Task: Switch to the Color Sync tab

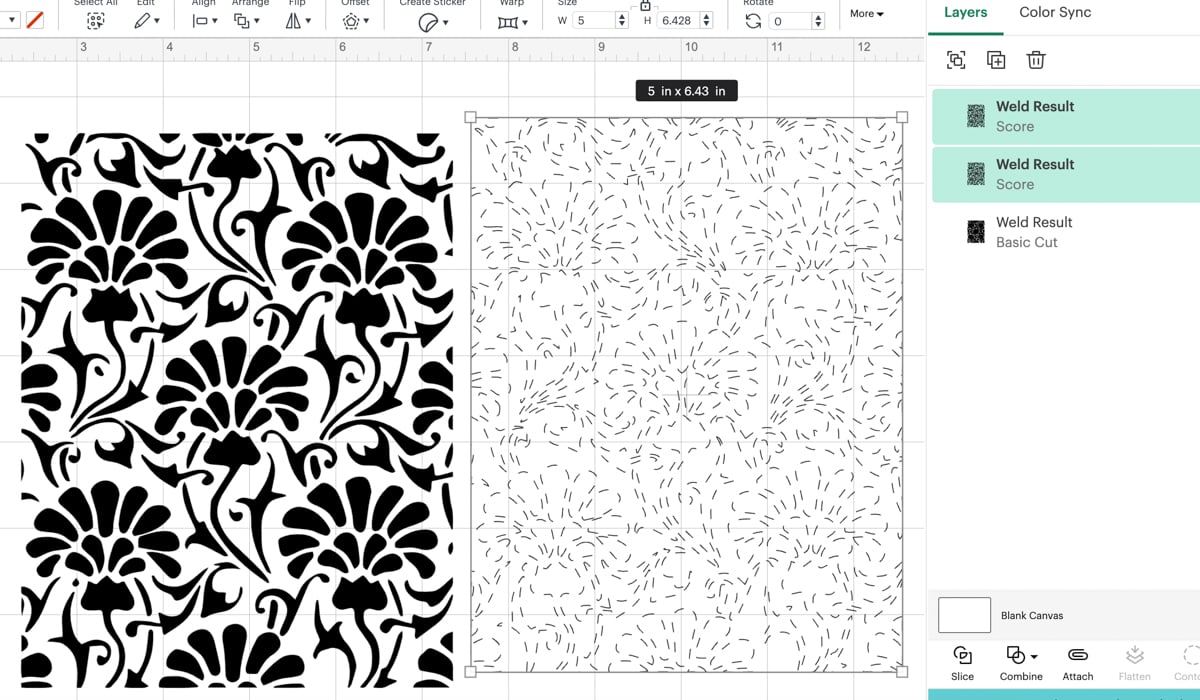Action: (1054, 12)
